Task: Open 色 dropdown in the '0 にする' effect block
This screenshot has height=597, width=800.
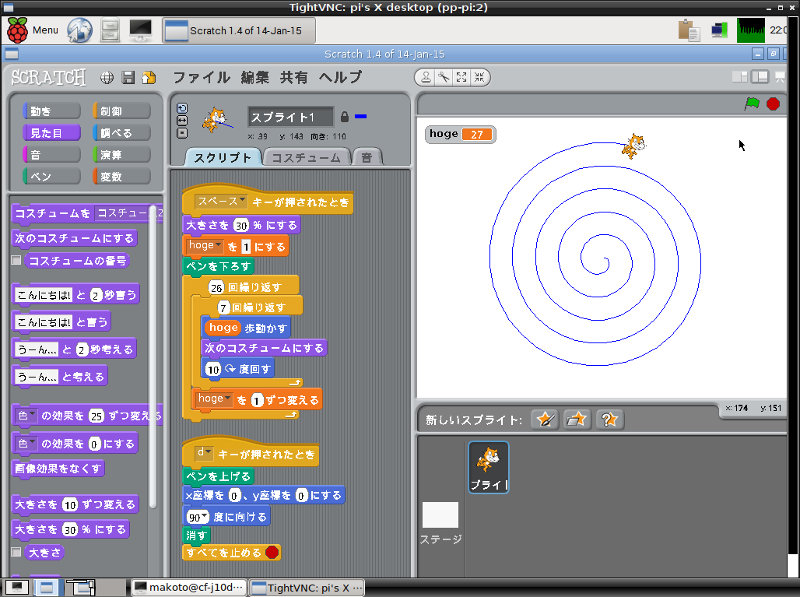Action: point(26,443)
